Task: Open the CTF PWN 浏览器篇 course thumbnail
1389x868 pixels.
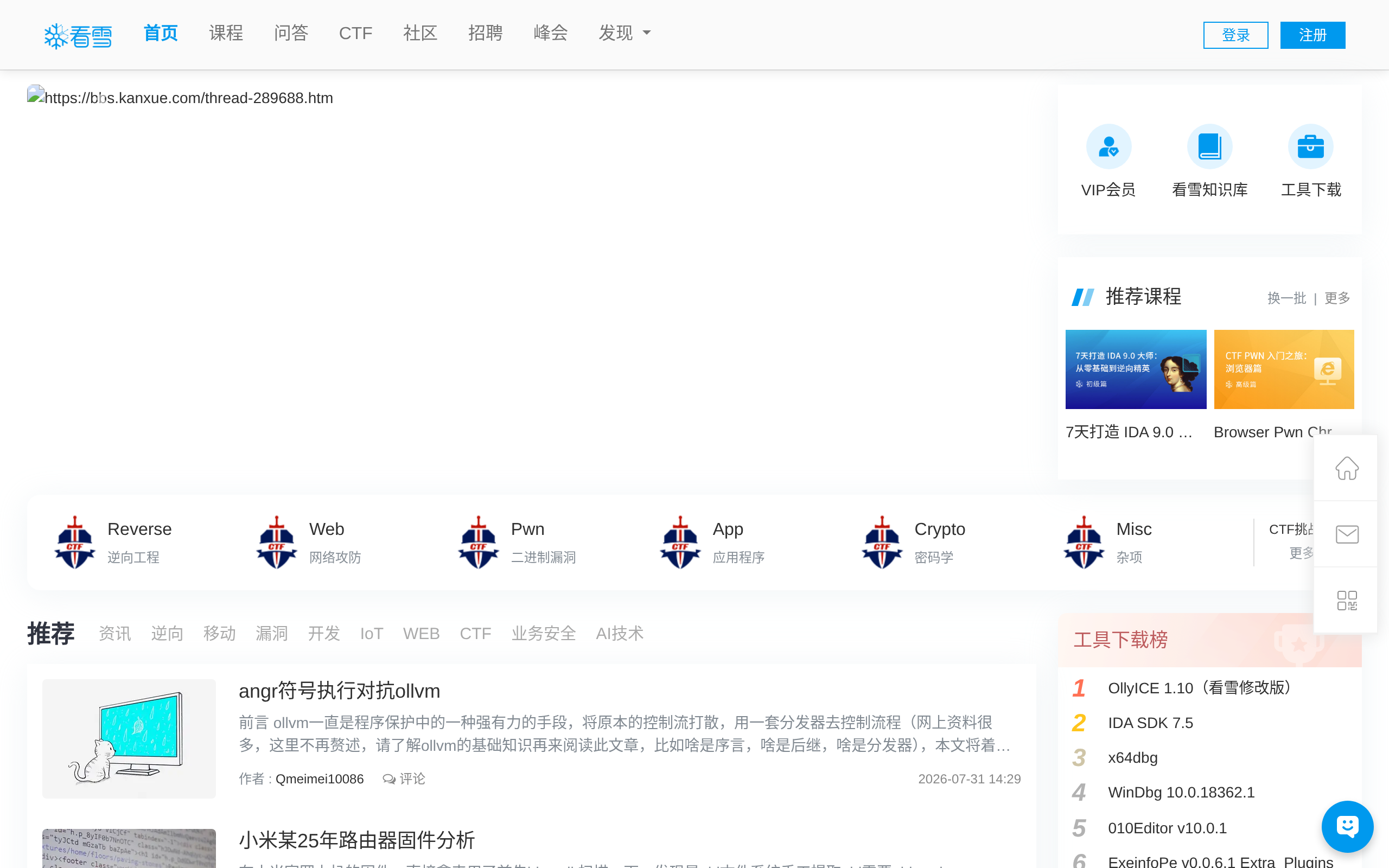Action: 1284,369
